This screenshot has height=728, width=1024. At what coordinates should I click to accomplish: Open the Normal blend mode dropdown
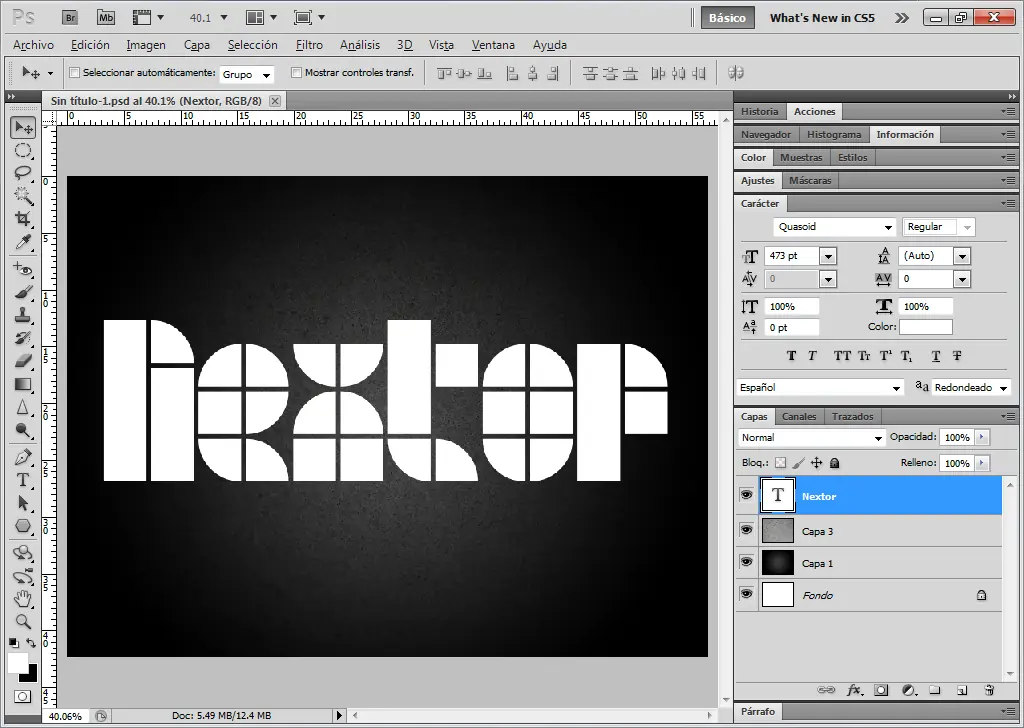pos(878,438)
